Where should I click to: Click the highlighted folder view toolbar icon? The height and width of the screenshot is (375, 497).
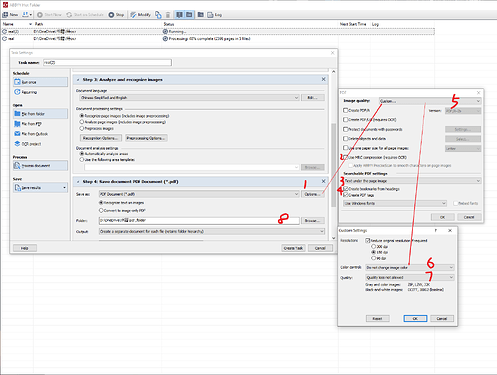[x=189, y=15]
